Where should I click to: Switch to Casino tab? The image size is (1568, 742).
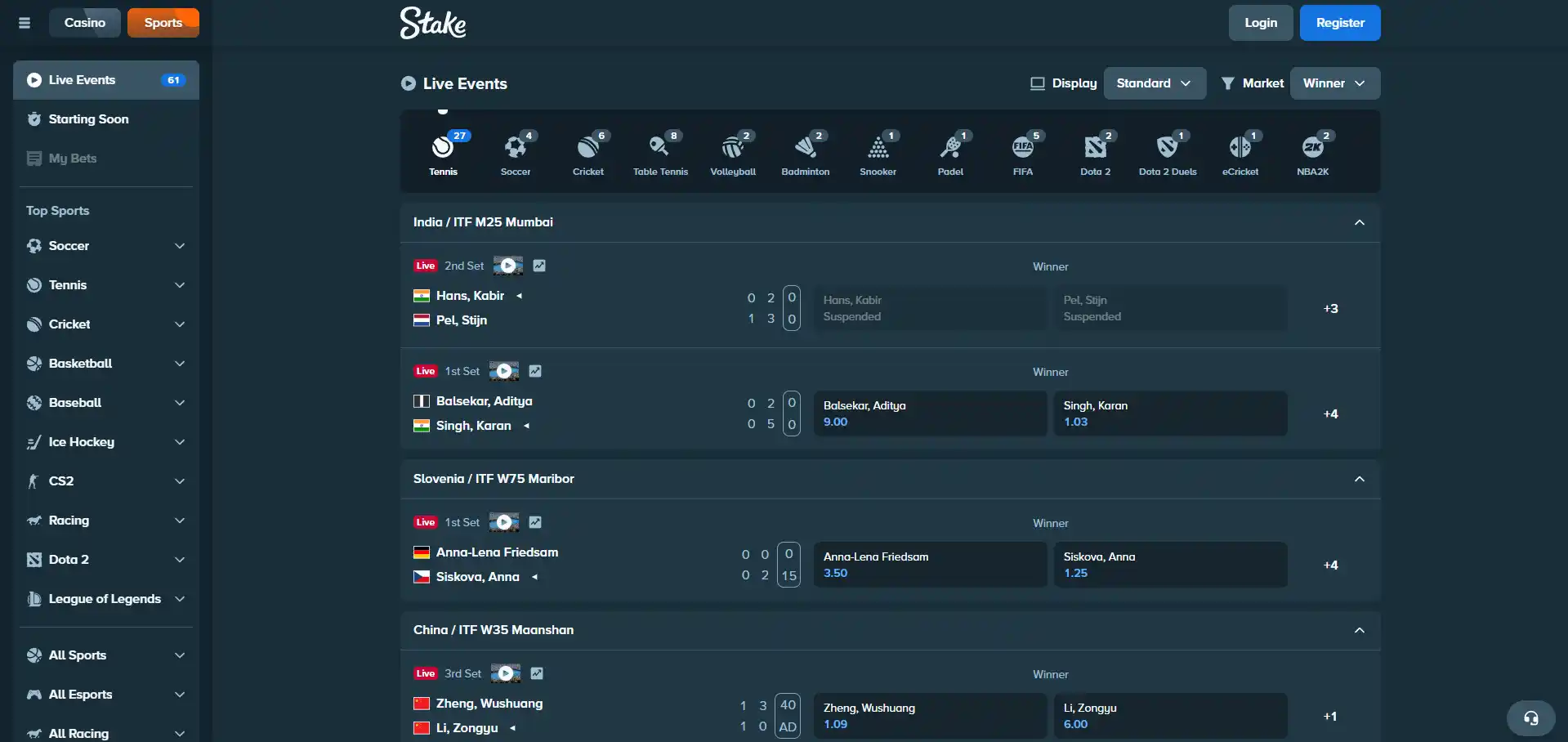[85, 23]
